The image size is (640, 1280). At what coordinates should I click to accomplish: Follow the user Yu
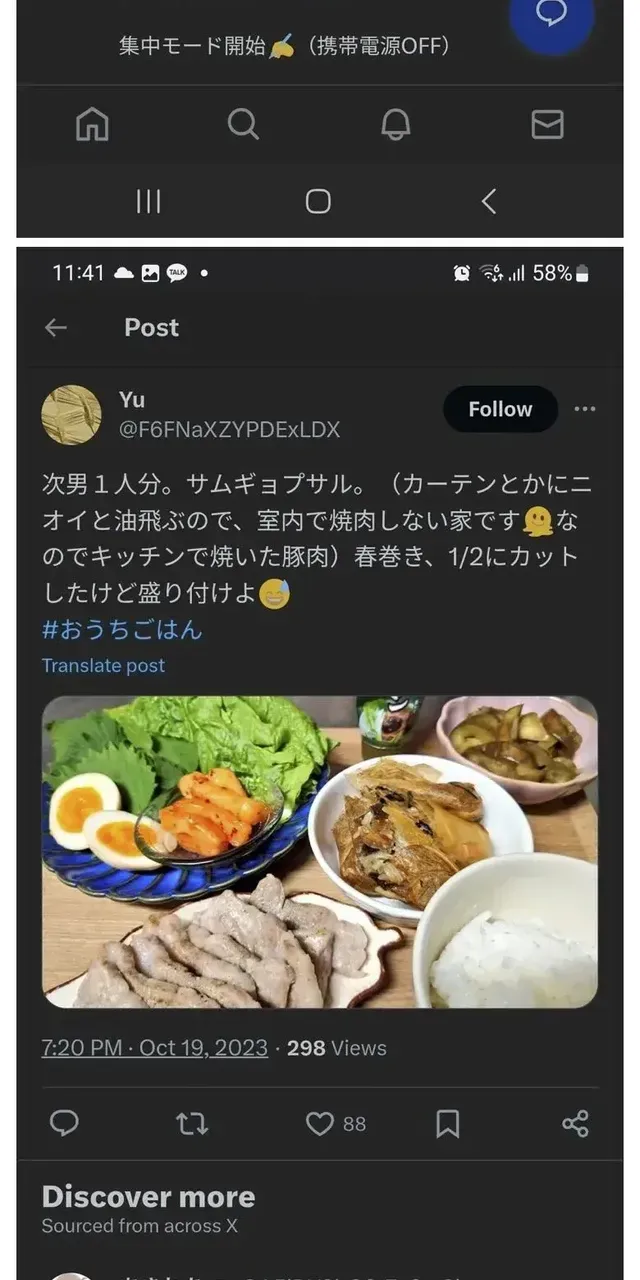[x=500, y=409]
